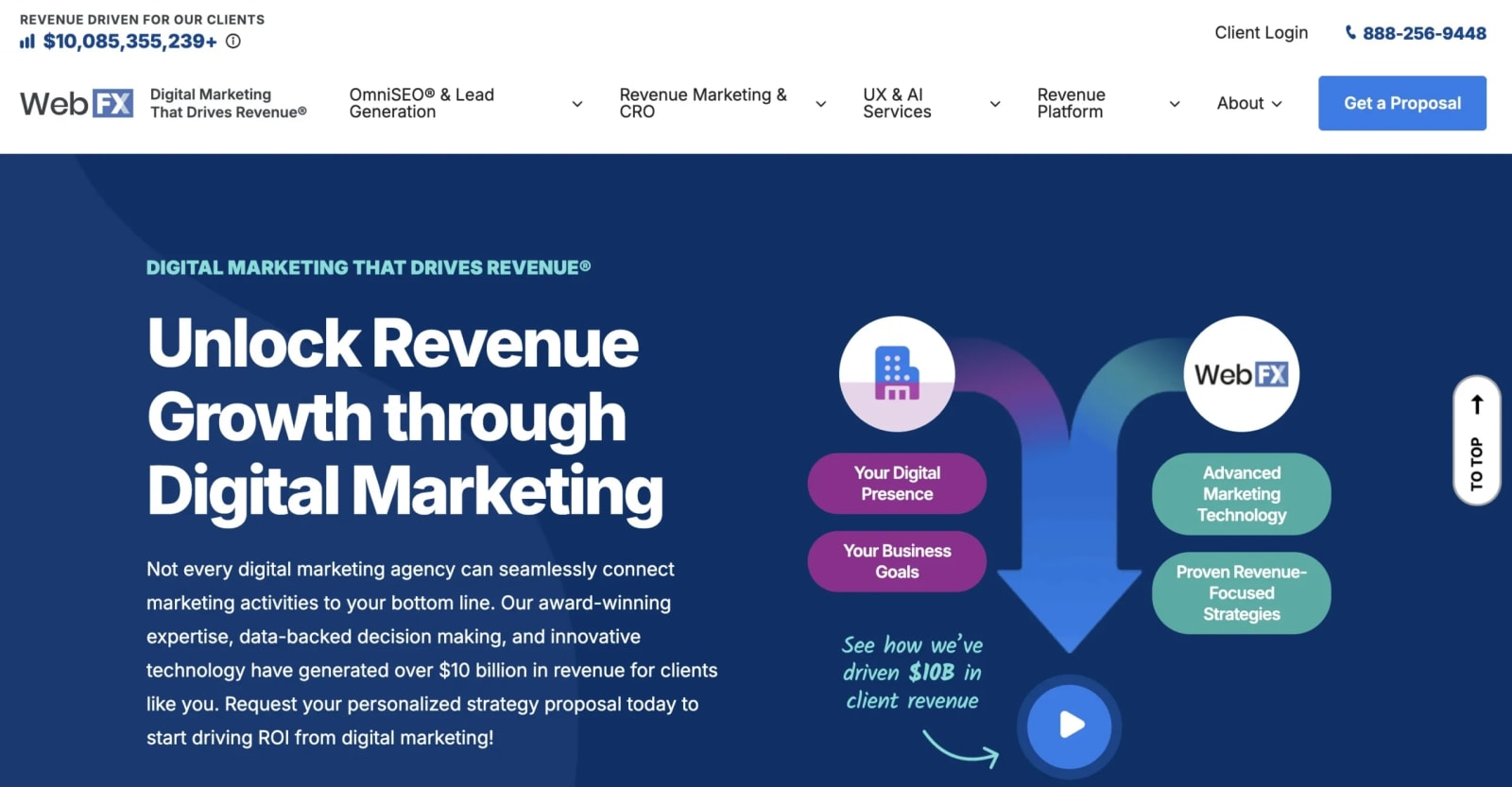Click the Get a Proposal button
Viewport: 1512px width, 787px height.
pyautogui.click(x=1402, y=103)
